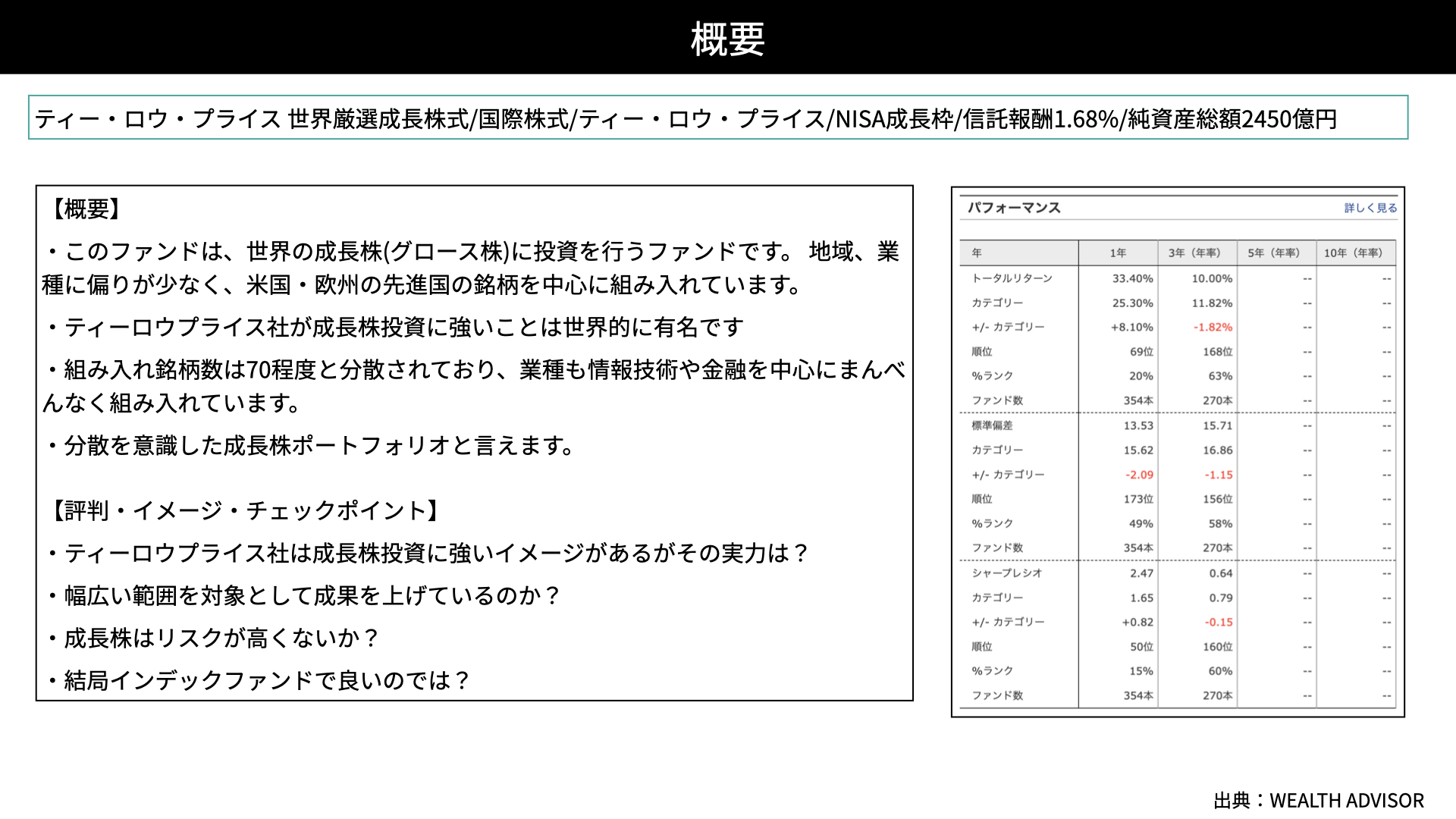Viewport: 1456px width, 819px height.
Task: Click the トータルリターン row label
Action: (1012, 278)
